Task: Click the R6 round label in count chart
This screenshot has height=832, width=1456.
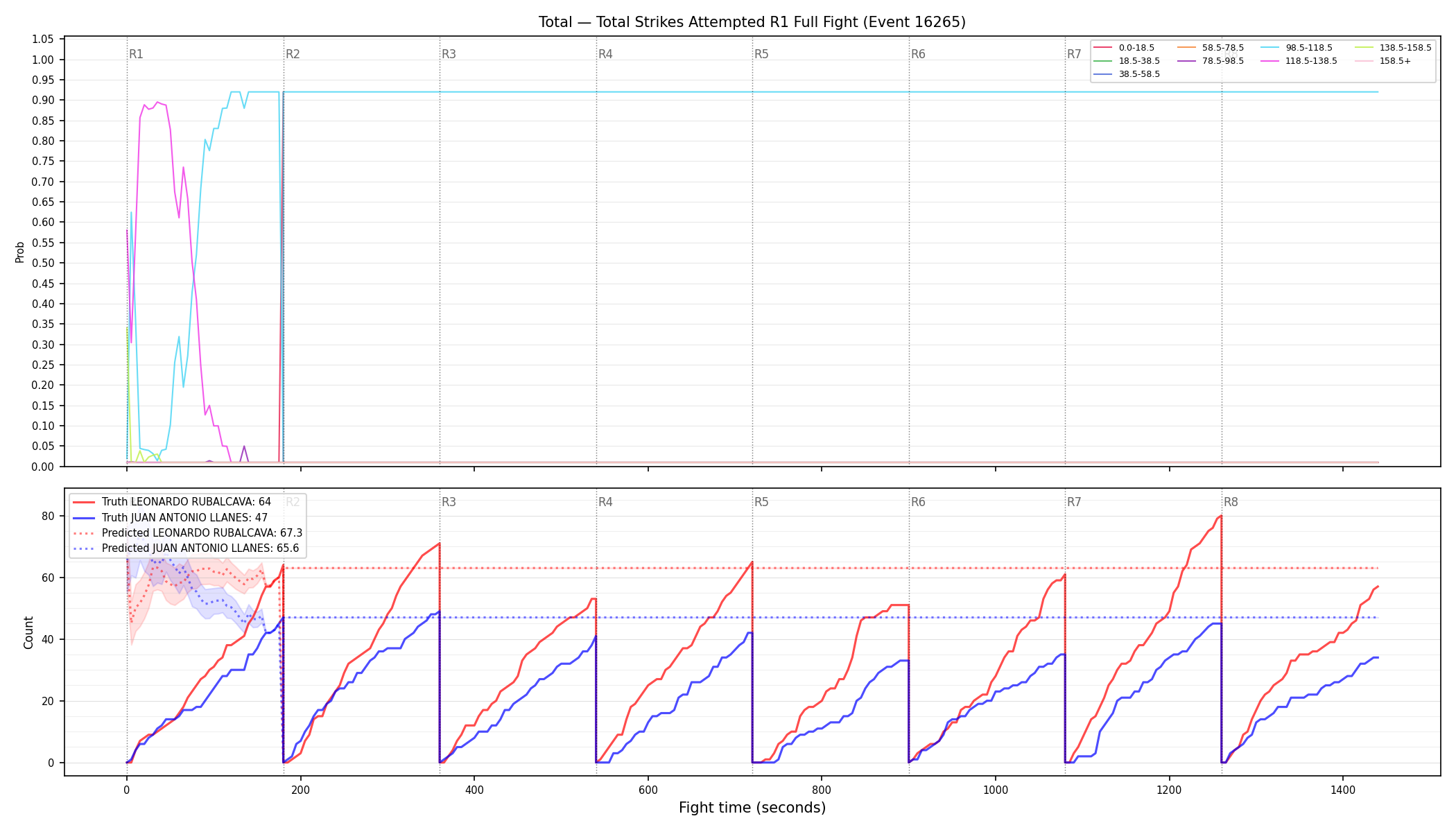Action: coord(918,502)
